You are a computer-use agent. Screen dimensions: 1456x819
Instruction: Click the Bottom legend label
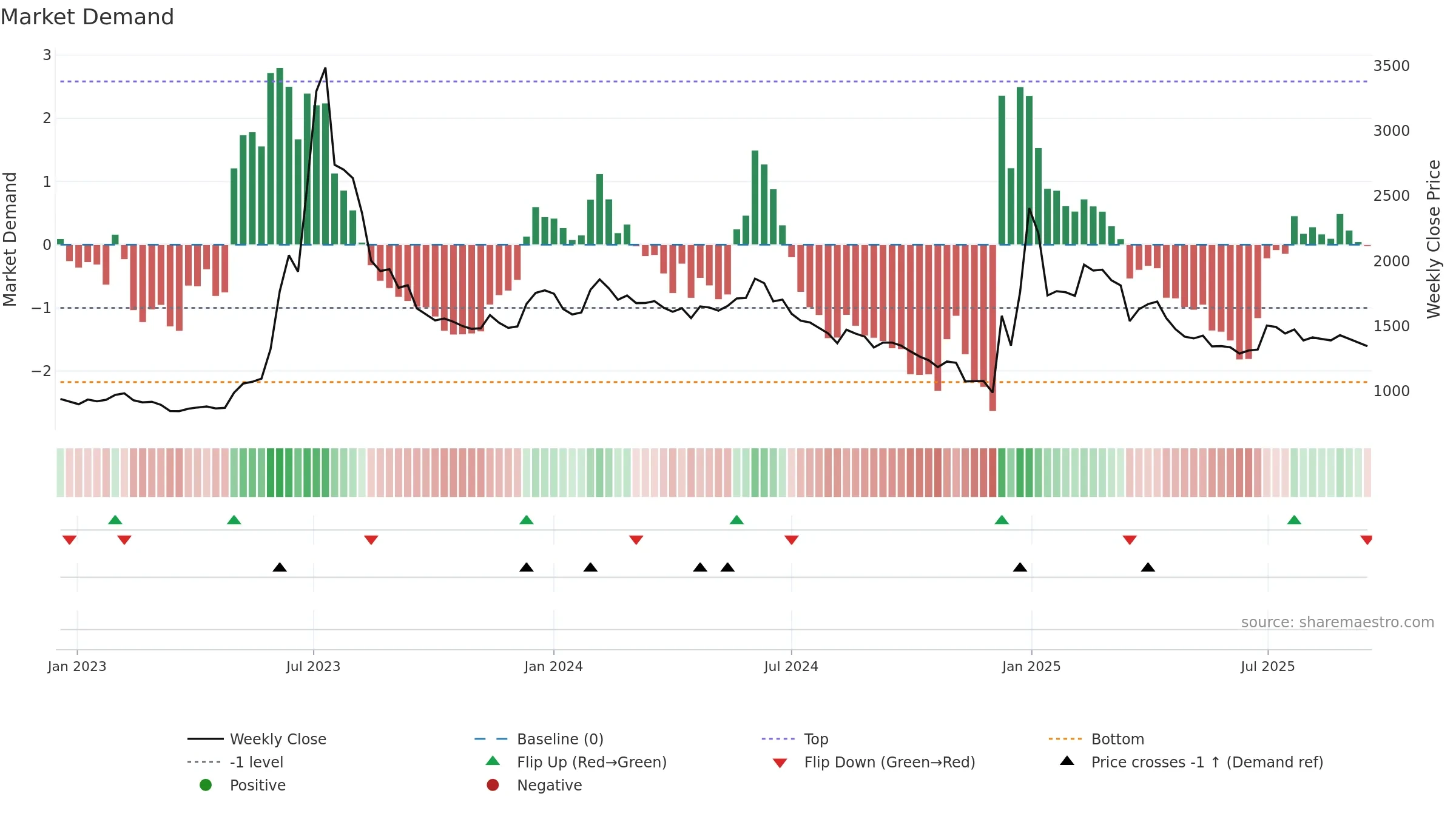tap(1117, 739)
